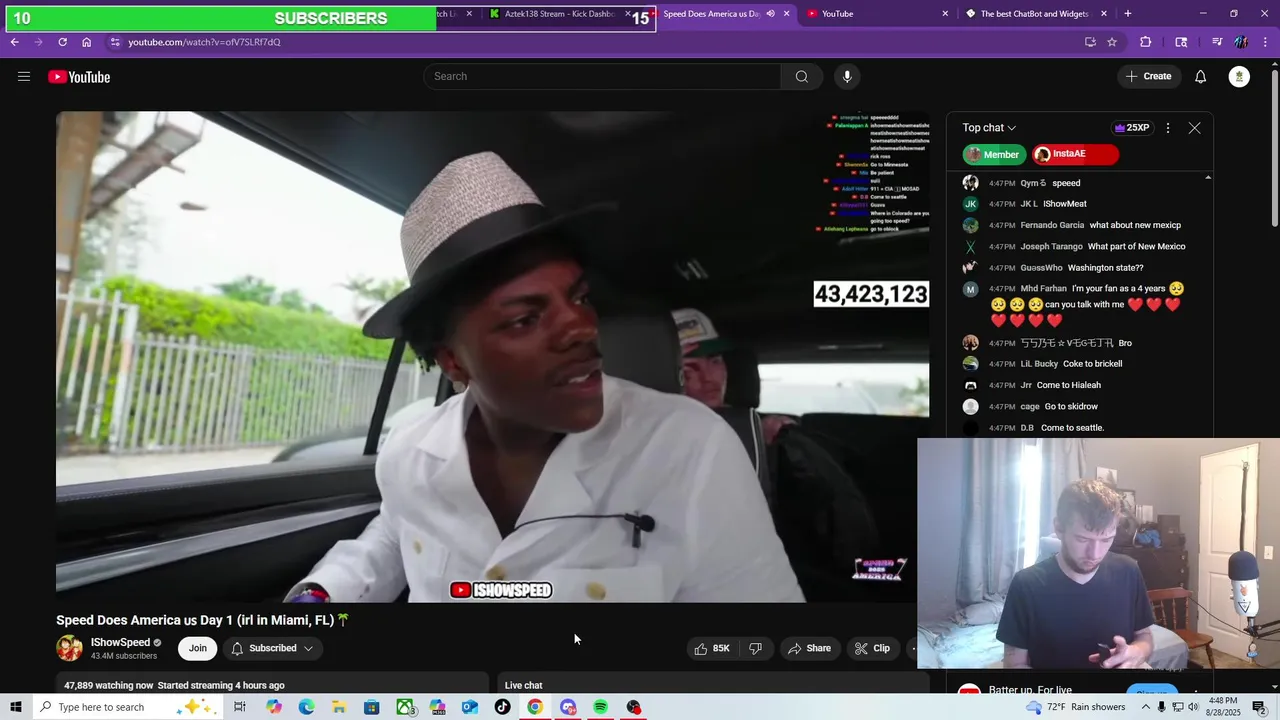Viewport: 1280px width, 720px height.
Task: Open the Windows notification center
Action: tap(1259, 707)
